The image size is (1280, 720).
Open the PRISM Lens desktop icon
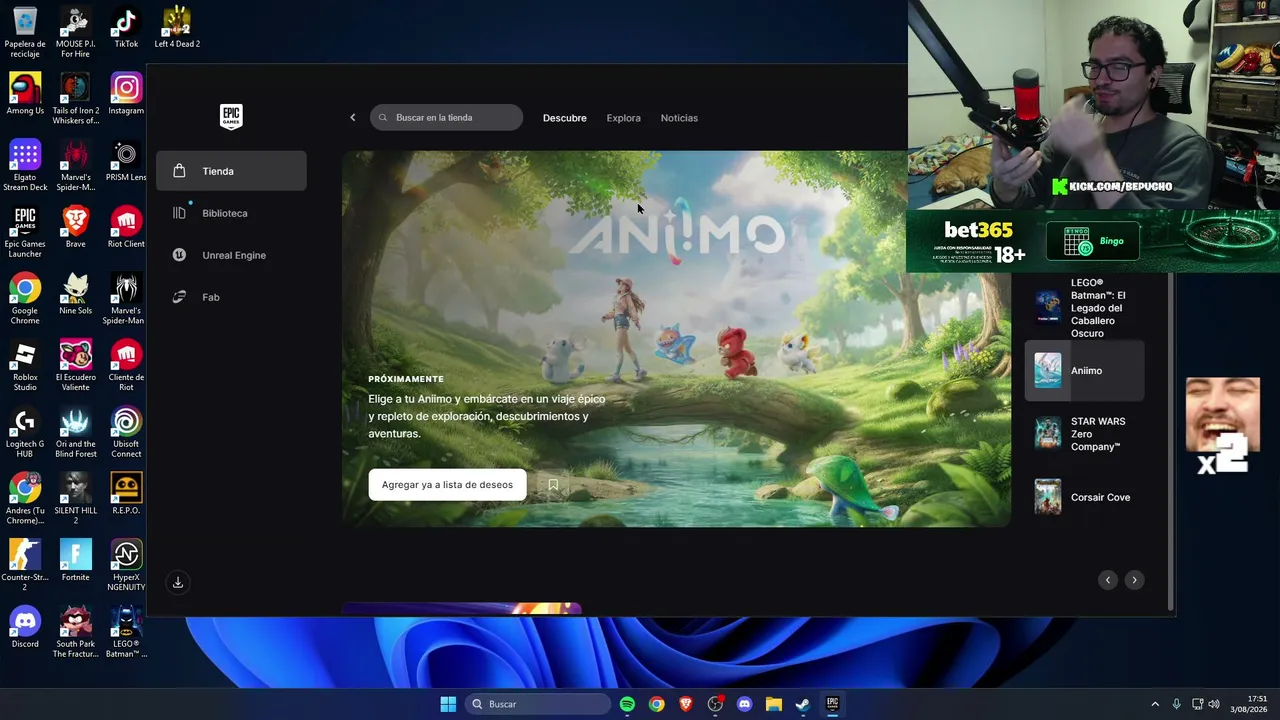point(126,162)
